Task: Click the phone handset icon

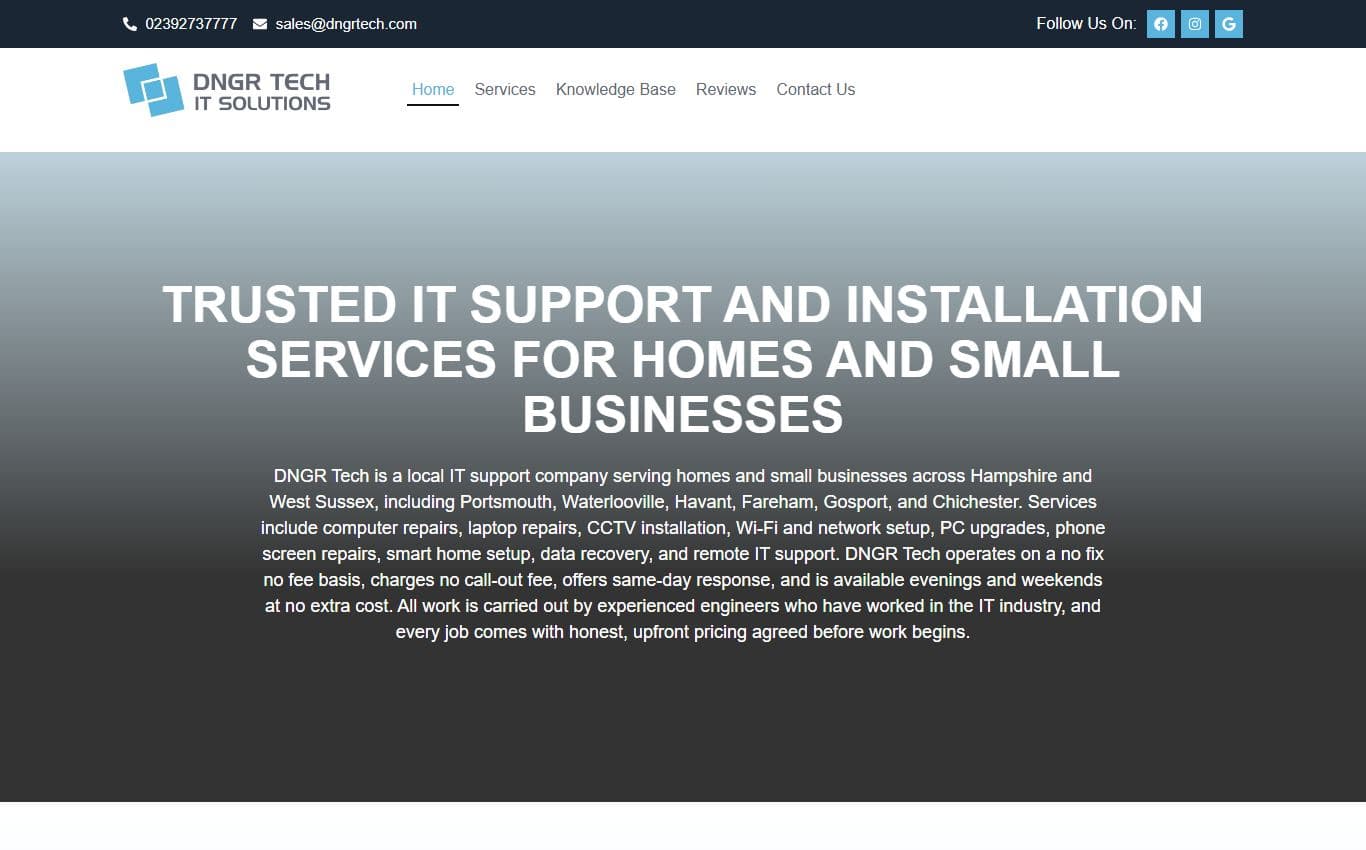Action: coord(130,24)
